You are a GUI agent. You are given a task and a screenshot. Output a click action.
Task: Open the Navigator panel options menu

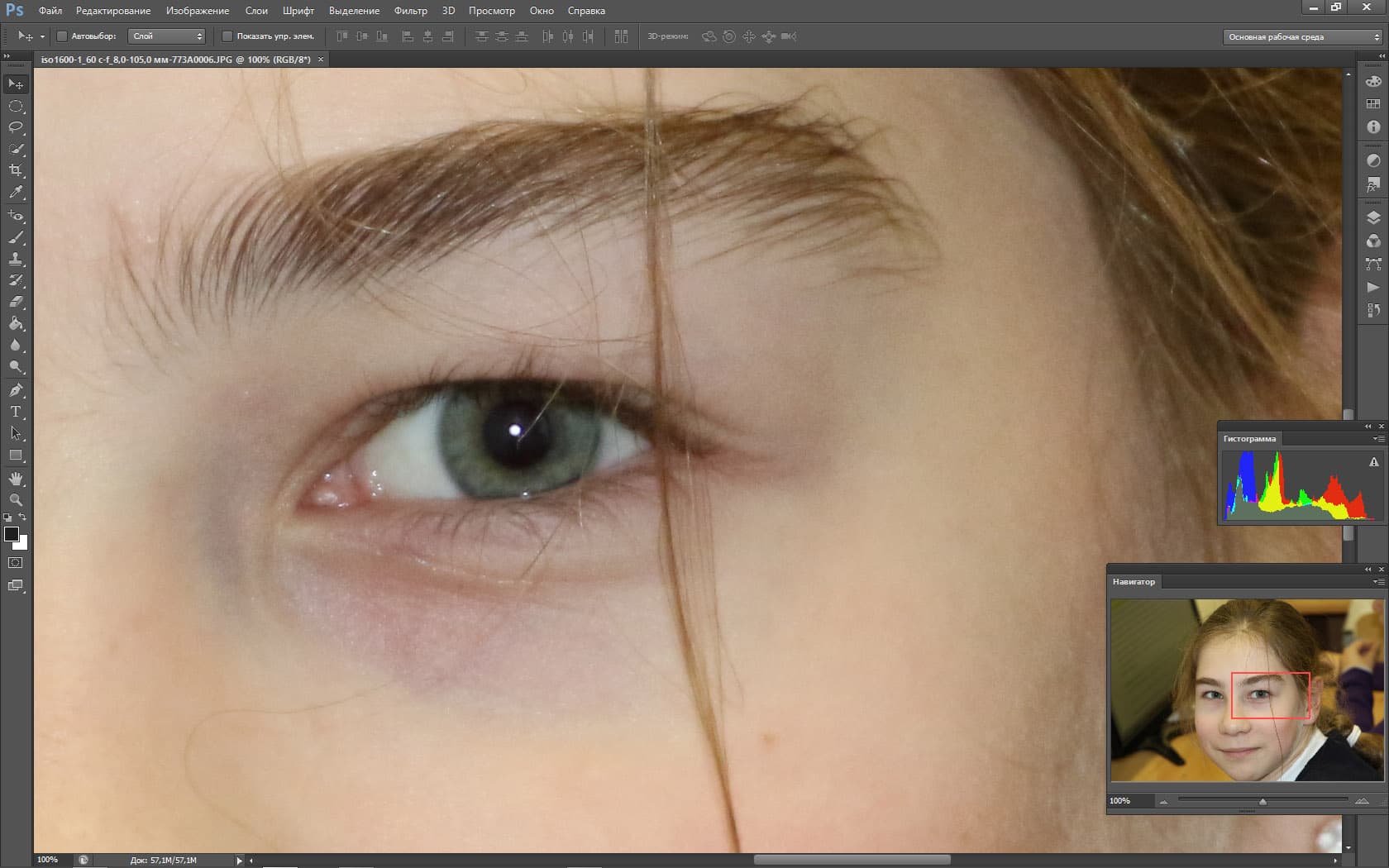pyautogui.click(x=1378, y=582)
